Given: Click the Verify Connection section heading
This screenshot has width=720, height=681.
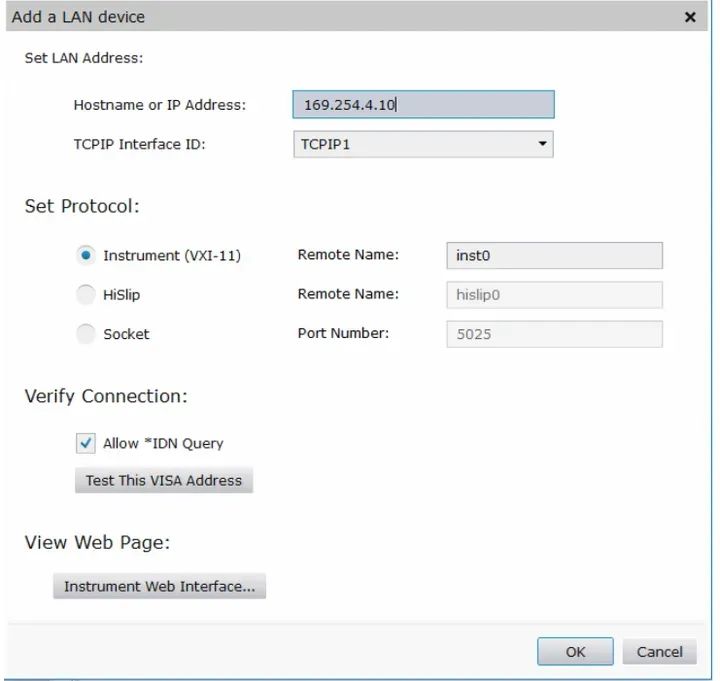Looking at the screenshot, I should [106, 396].
